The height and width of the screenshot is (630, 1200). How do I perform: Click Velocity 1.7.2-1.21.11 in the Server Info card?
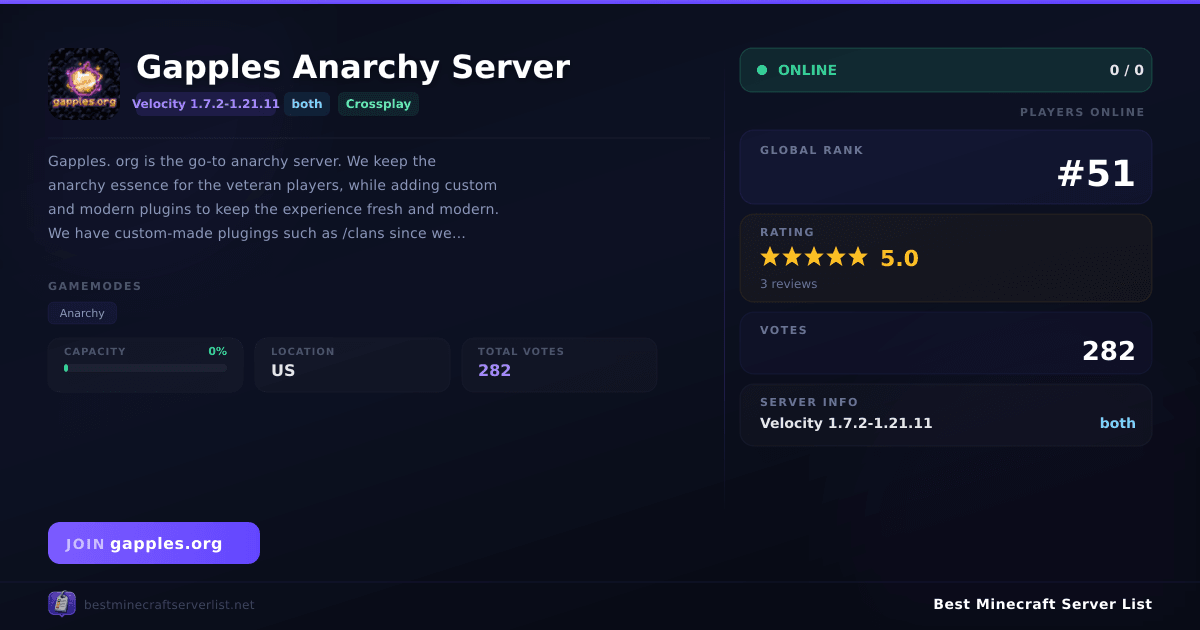pyautogui.click(x=846, y=423)
